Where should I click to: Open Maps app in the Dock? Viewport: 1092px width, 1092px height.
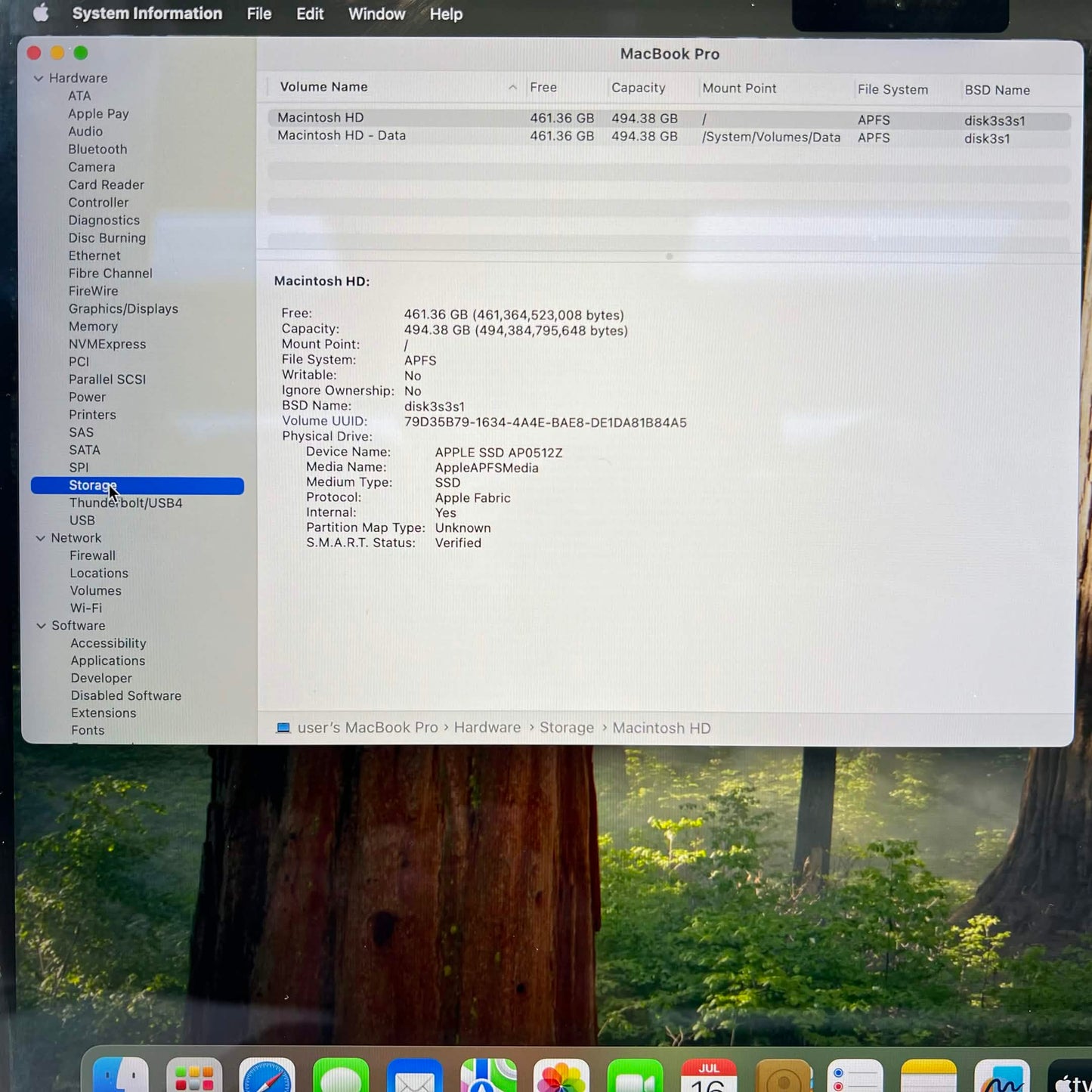[x=488, y=1075]
